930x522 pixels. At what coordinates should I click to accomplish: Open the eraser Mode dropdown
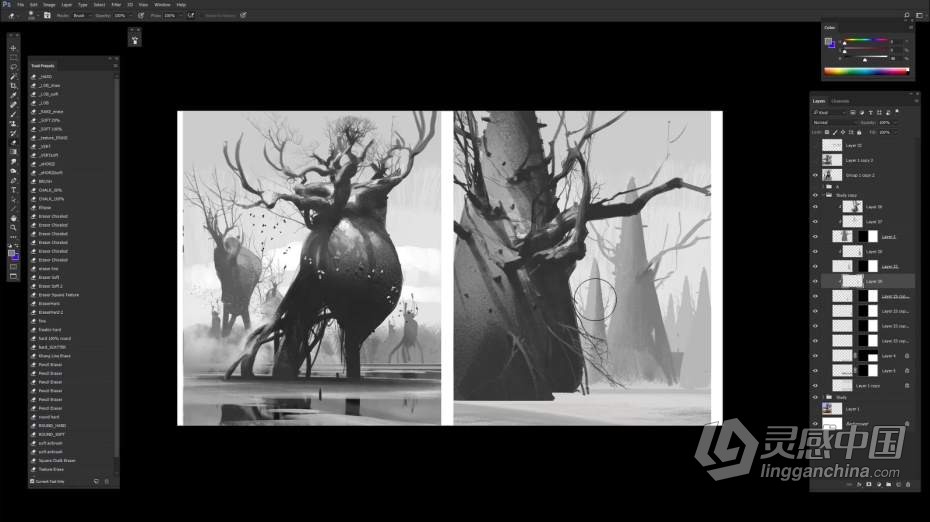click(x=82, y=15)
